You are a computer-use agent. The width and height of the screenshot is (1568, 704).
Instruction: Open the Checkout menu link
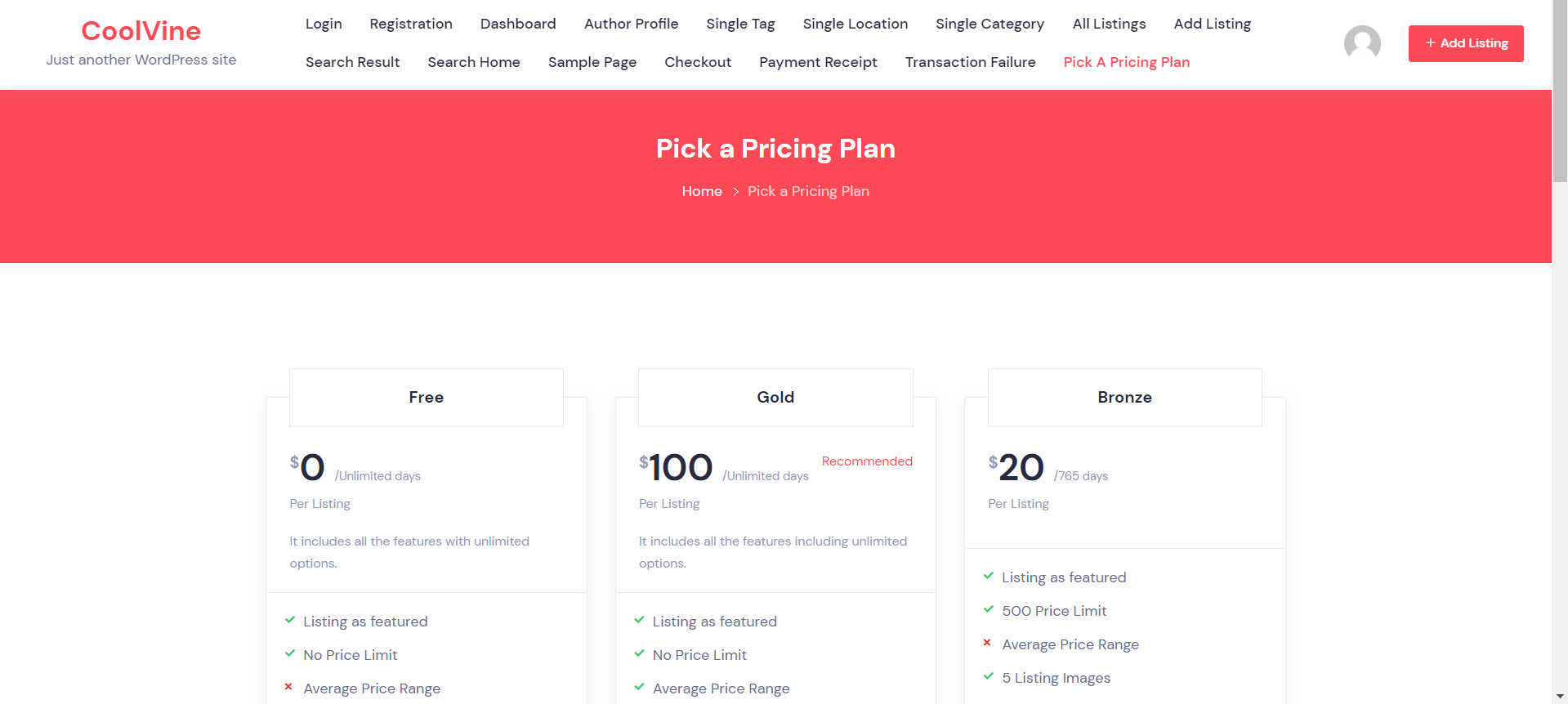pos(698,62)
